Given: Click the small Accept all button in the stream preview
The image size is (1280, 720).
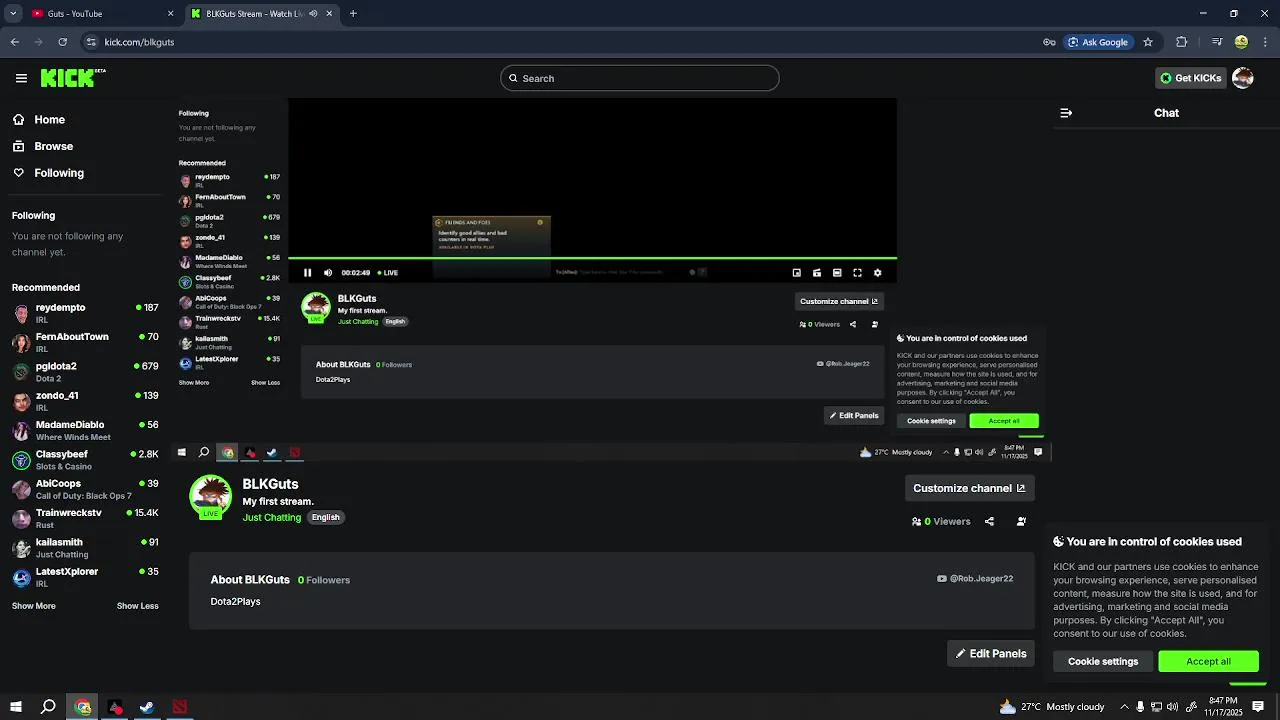Looking at the screenshot, I should [1004, 421].
